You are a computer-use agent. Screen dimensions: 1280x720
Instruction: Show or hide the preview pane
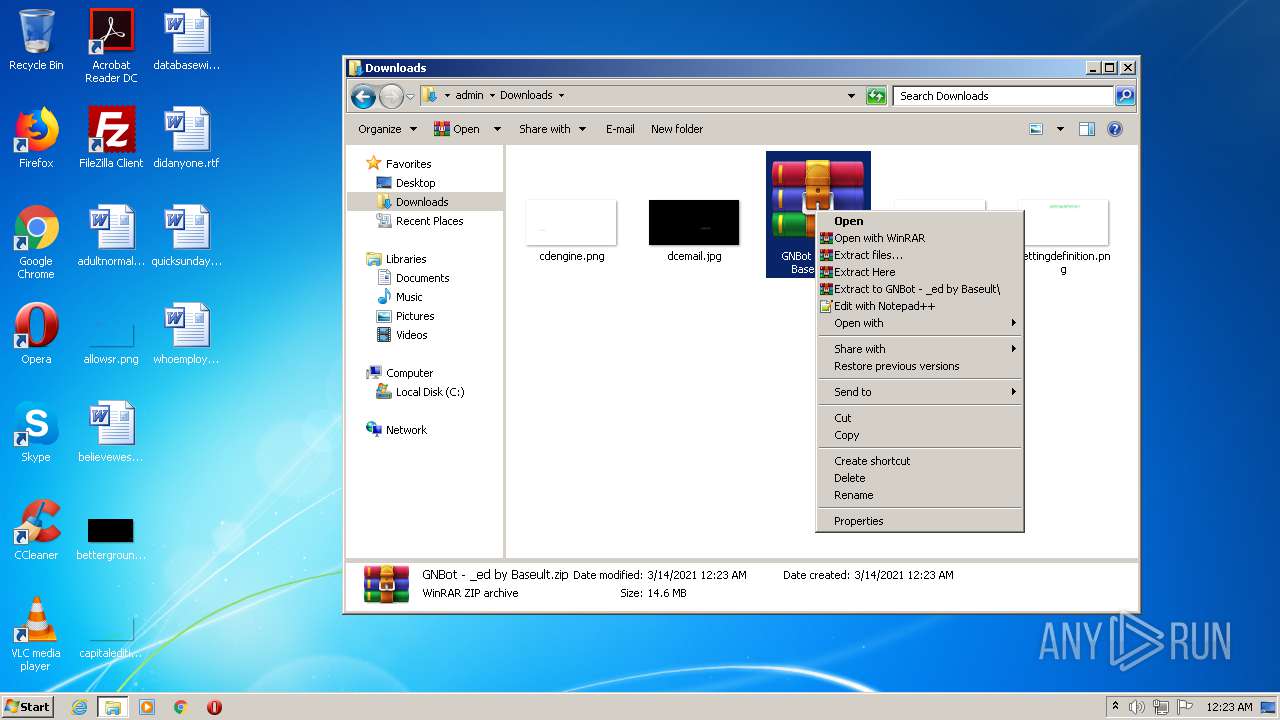point(1087,129)
